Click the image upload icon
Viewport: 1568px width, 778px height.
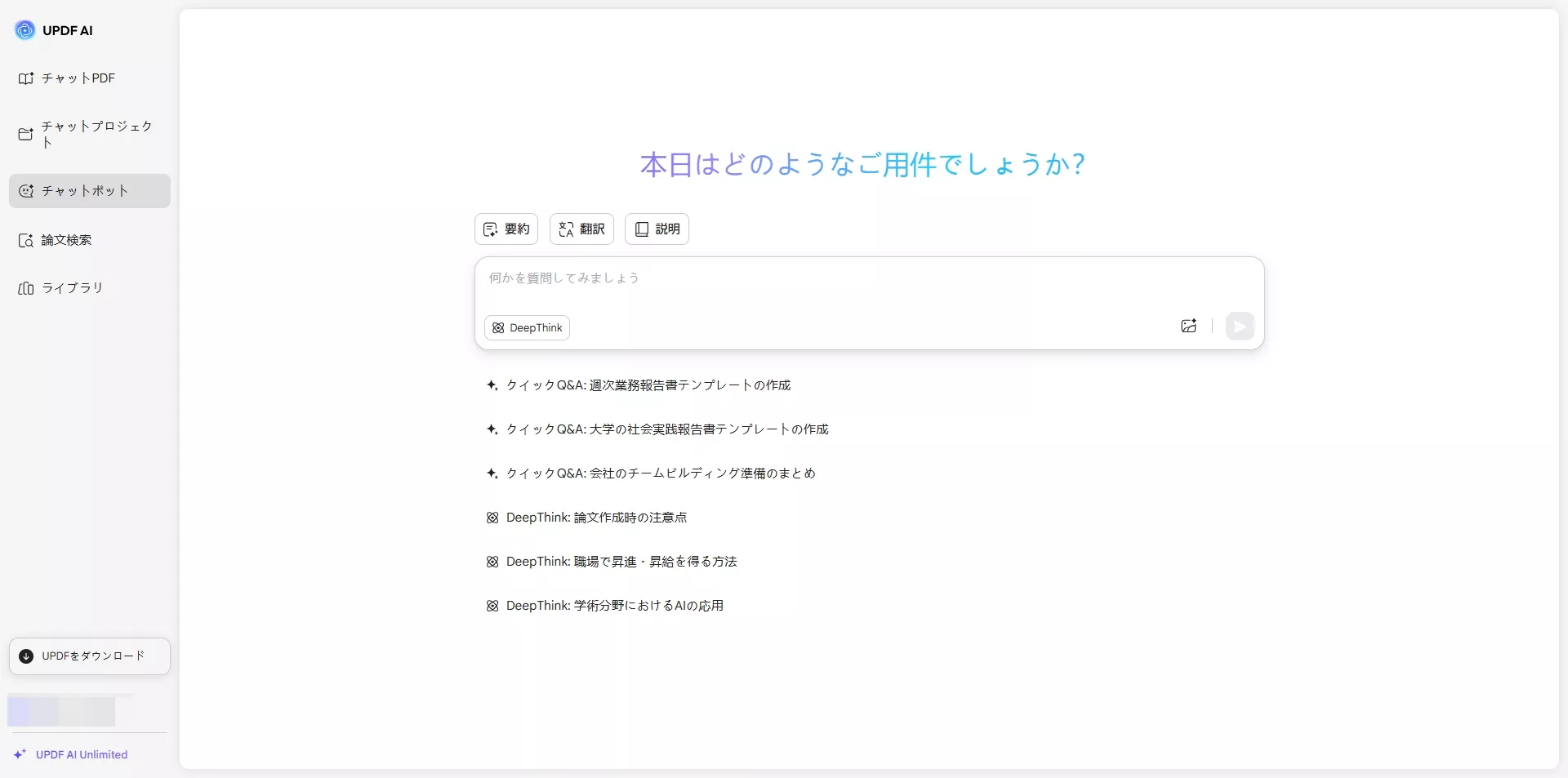[x=1189, y=326]
